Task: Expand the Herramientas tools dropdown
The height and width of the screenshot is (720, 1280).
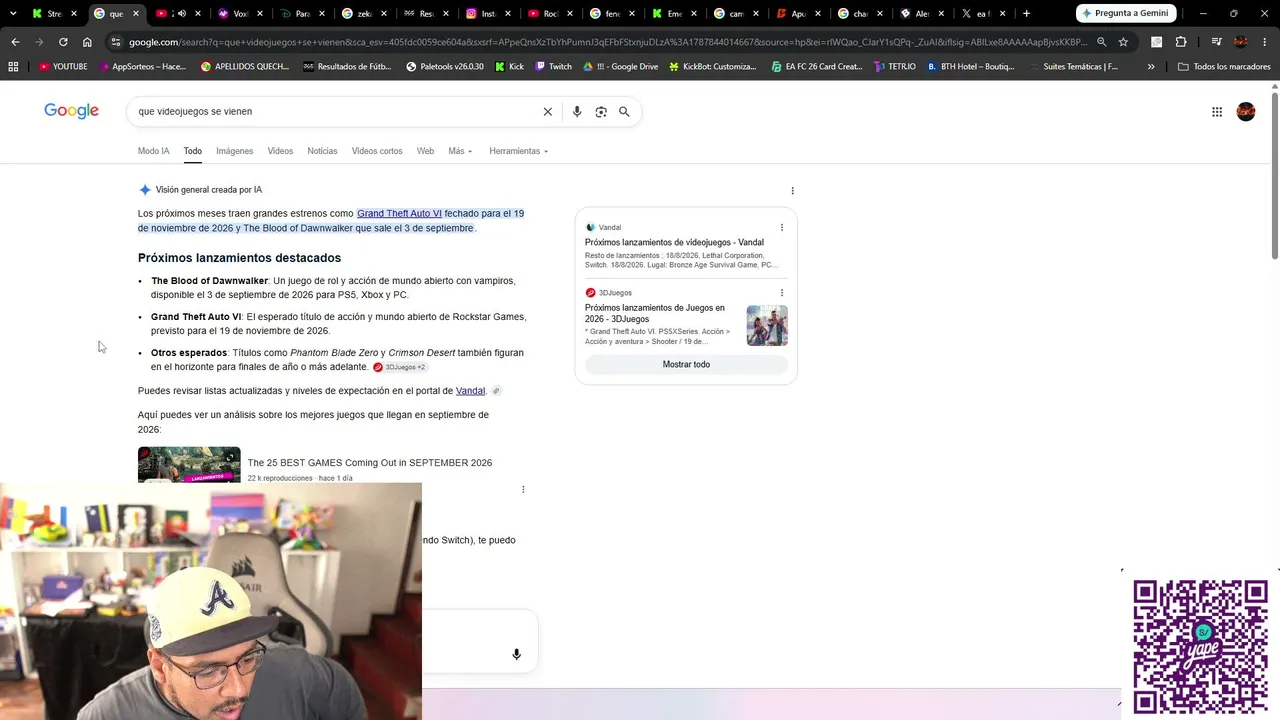Action: coord(518,151)
